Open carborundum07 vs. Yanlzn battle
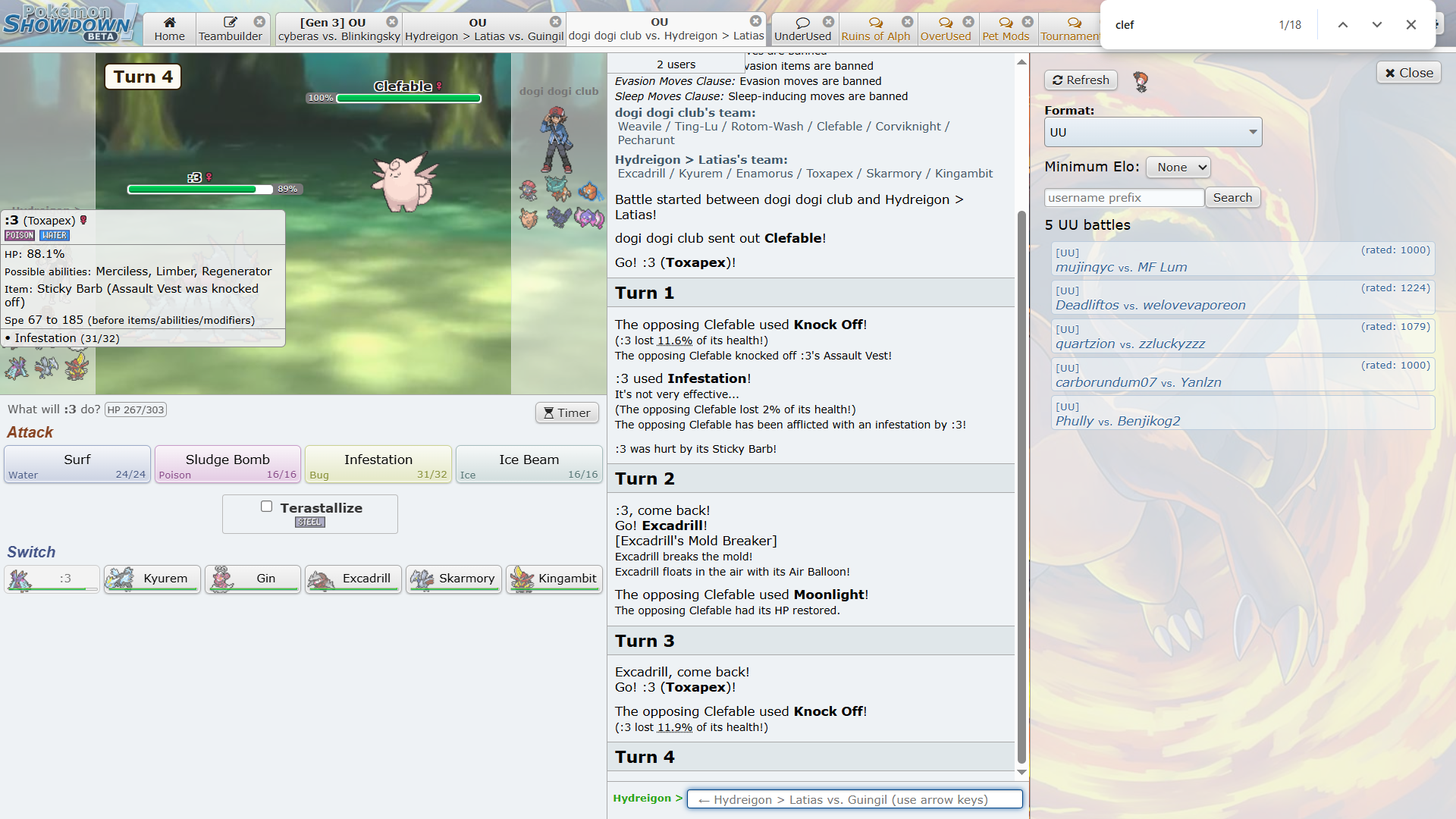 click(x=1243, y=375)
